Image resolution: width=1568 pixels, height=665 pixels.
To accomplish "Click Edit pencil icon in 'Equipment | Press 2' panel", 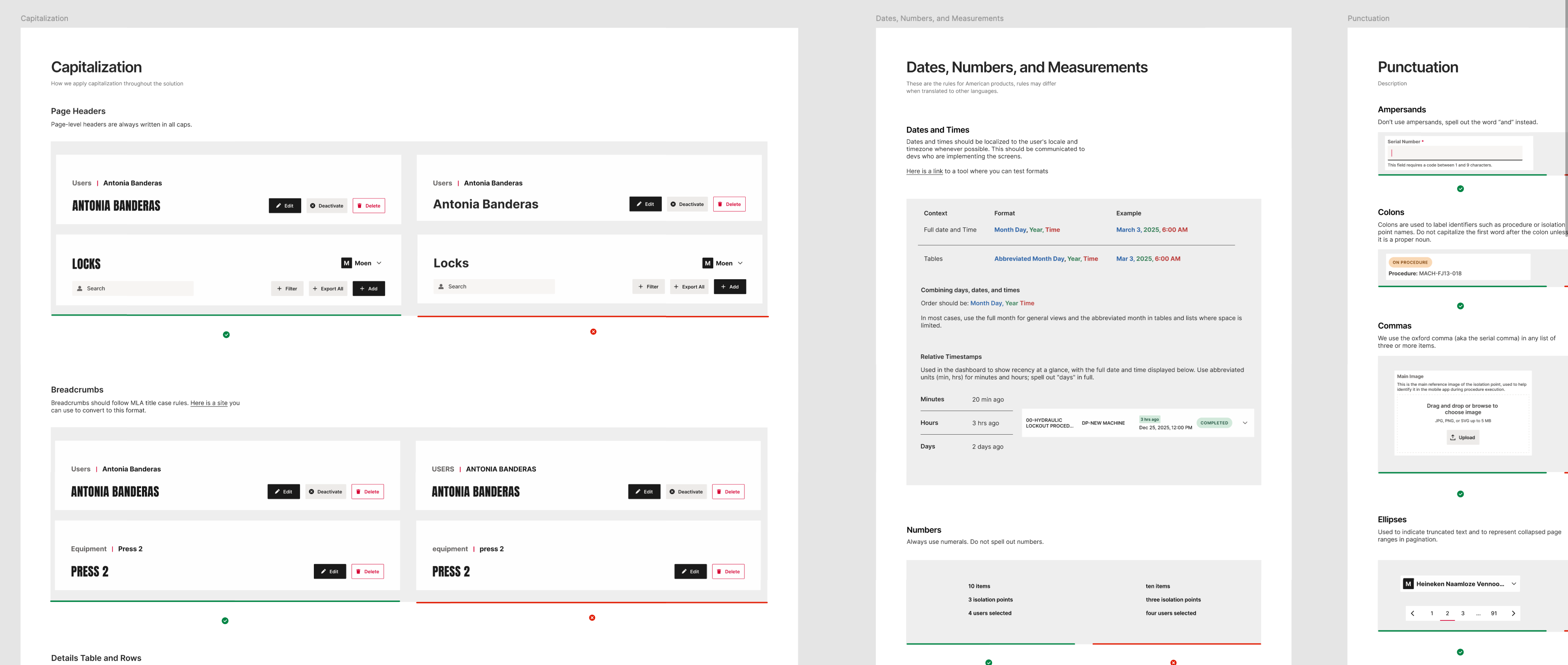I will click(x=323, y=572).
